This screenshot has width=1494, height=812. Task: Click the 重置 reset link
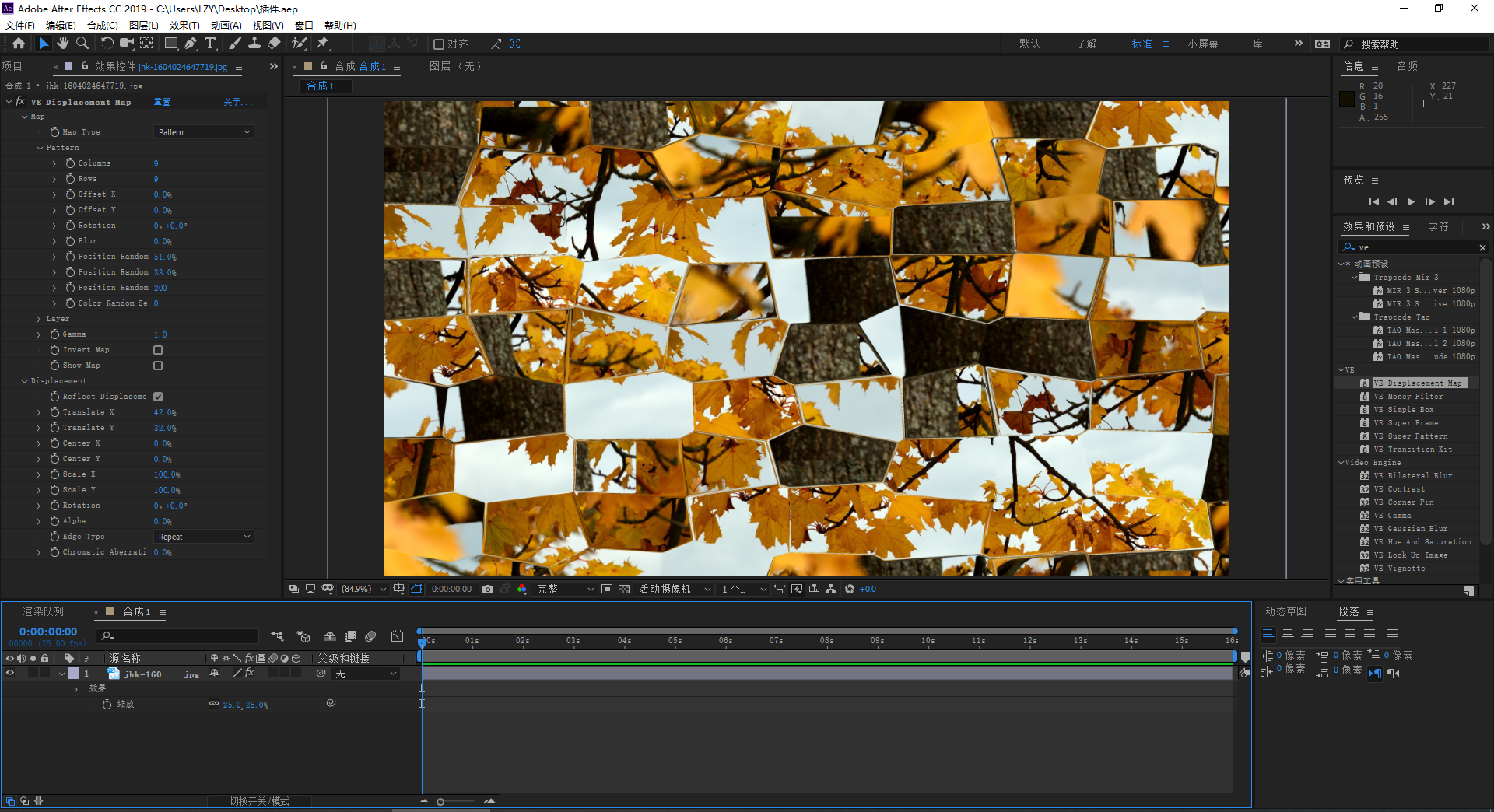pos(162,102)
